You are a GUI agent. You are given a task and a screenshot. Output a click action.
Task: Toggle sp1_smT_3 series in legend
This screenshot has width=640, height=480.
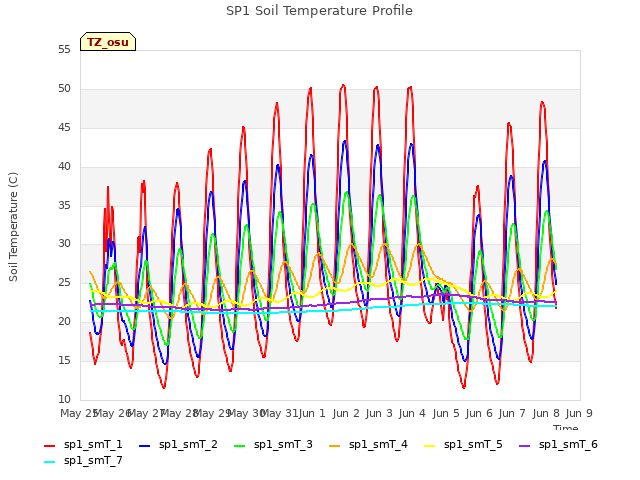tap(273, 445)
